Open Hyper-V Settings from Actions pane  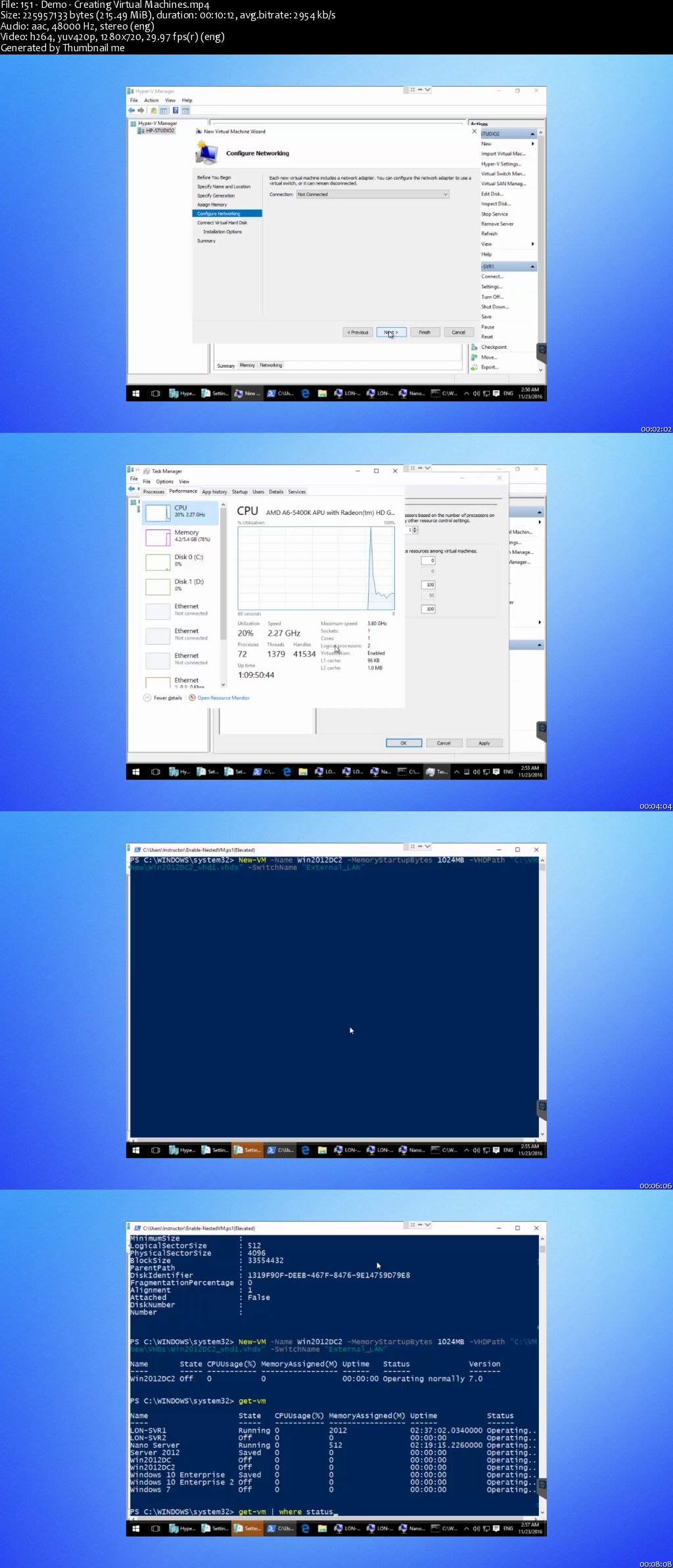501,164
